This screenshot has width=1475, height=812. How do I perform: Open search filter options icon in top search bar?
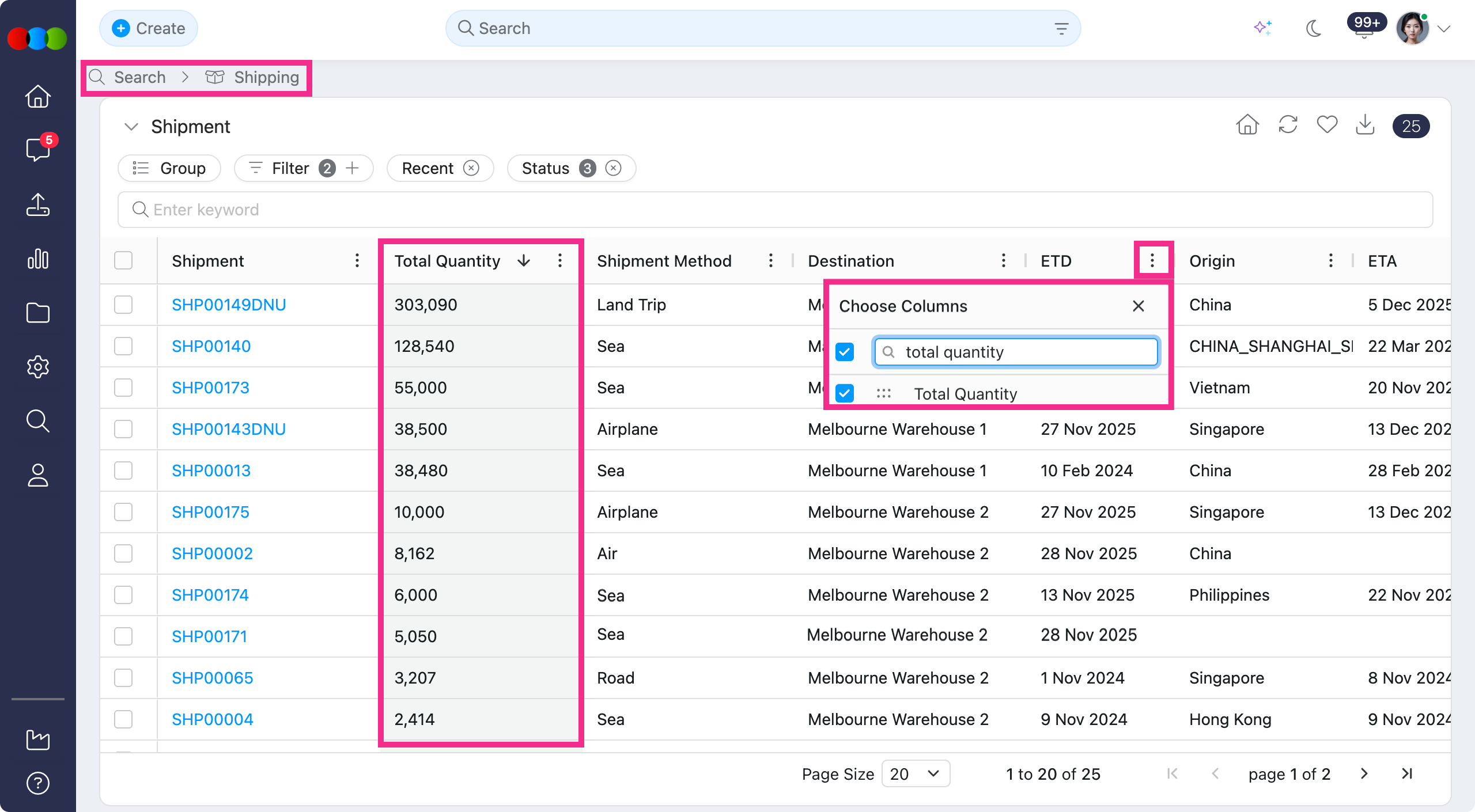pos(1061,28)
